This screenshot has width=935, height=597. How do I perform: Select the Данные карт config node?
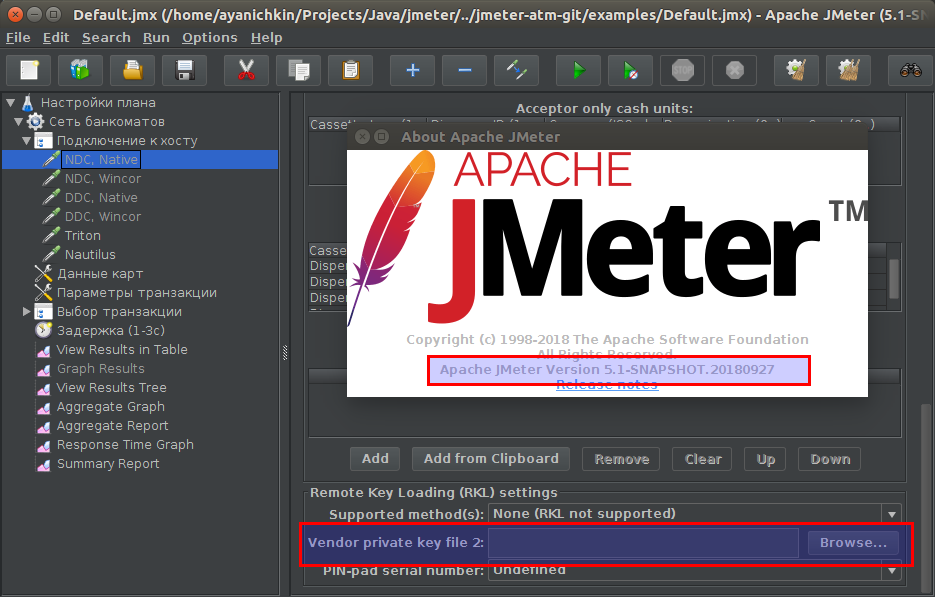[x=100, y=274]
